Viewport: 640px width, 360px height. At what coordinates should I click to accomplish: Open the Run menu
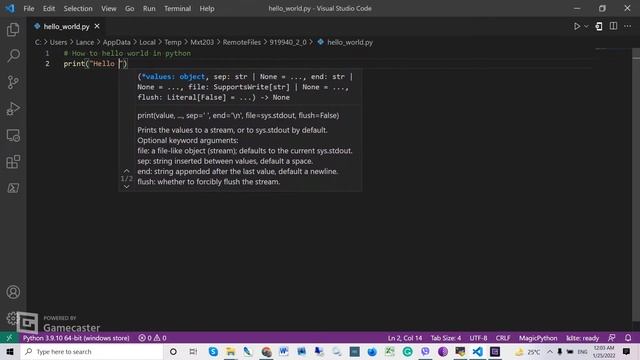(x=149, y=8)
